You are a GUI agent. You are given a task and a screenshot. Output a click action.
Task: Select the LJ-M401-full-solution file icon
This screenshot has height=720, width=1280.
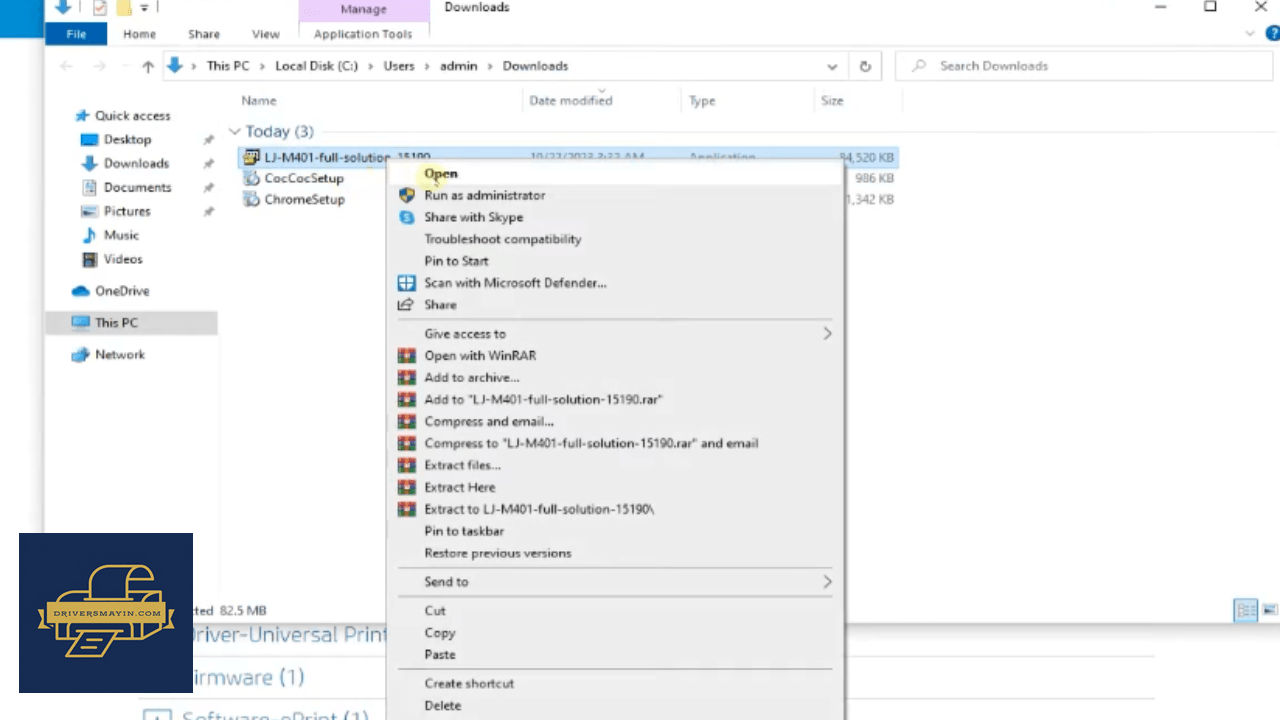(x=251, y=157)
